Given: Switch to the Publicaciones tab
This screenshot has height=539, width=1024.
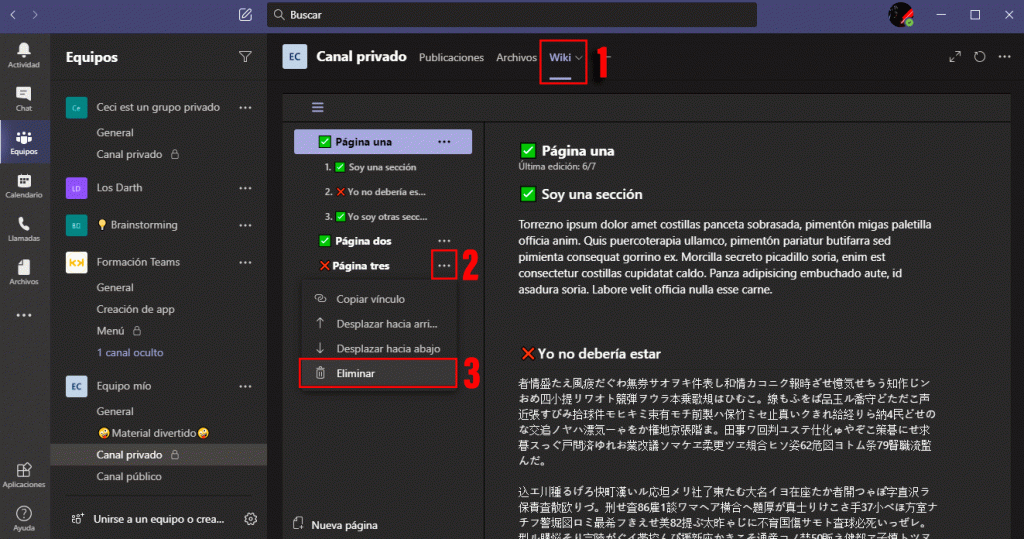Looking at the screenshot, I should tap(451, 57).
